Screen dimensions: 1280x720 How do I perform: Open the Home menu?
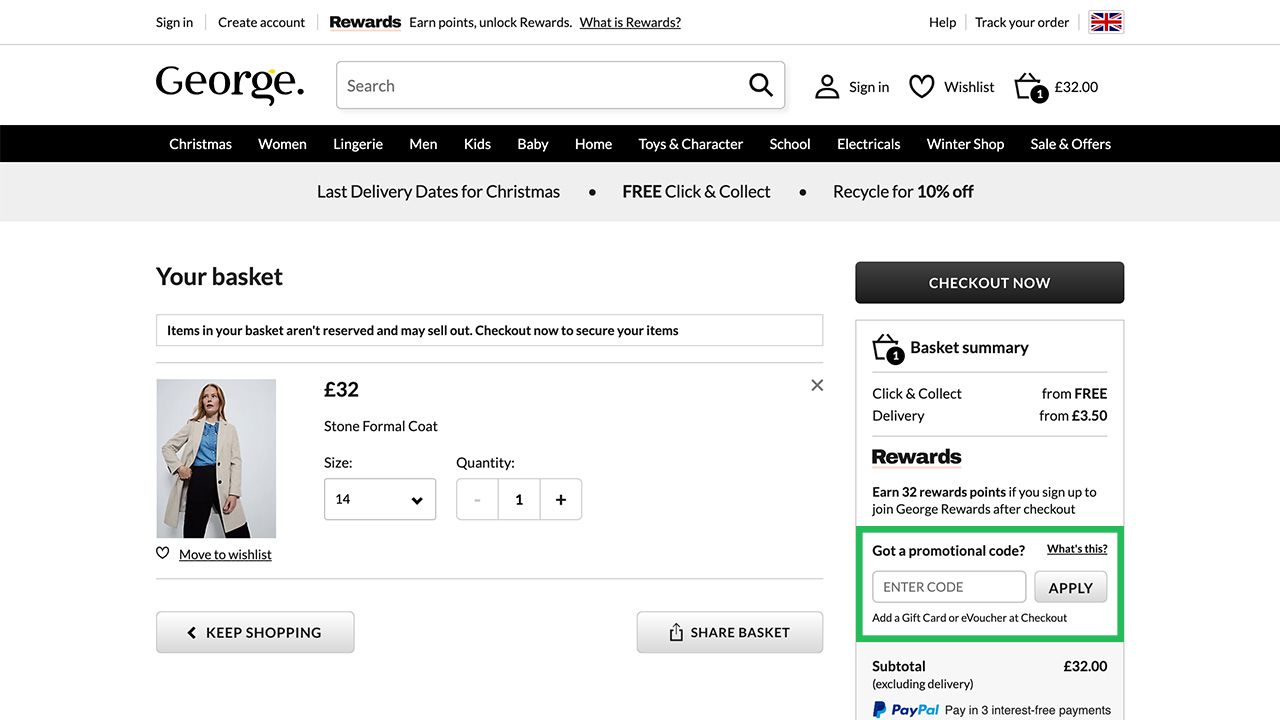pos(593,144)
